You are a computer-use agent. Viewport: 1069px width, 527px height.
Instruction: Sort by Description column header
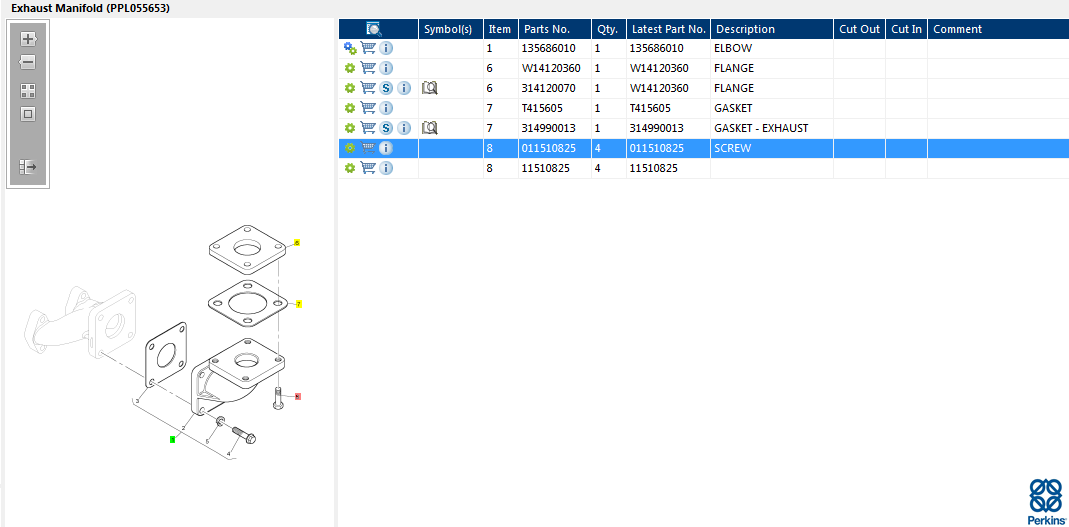click(x=772, y=29)
